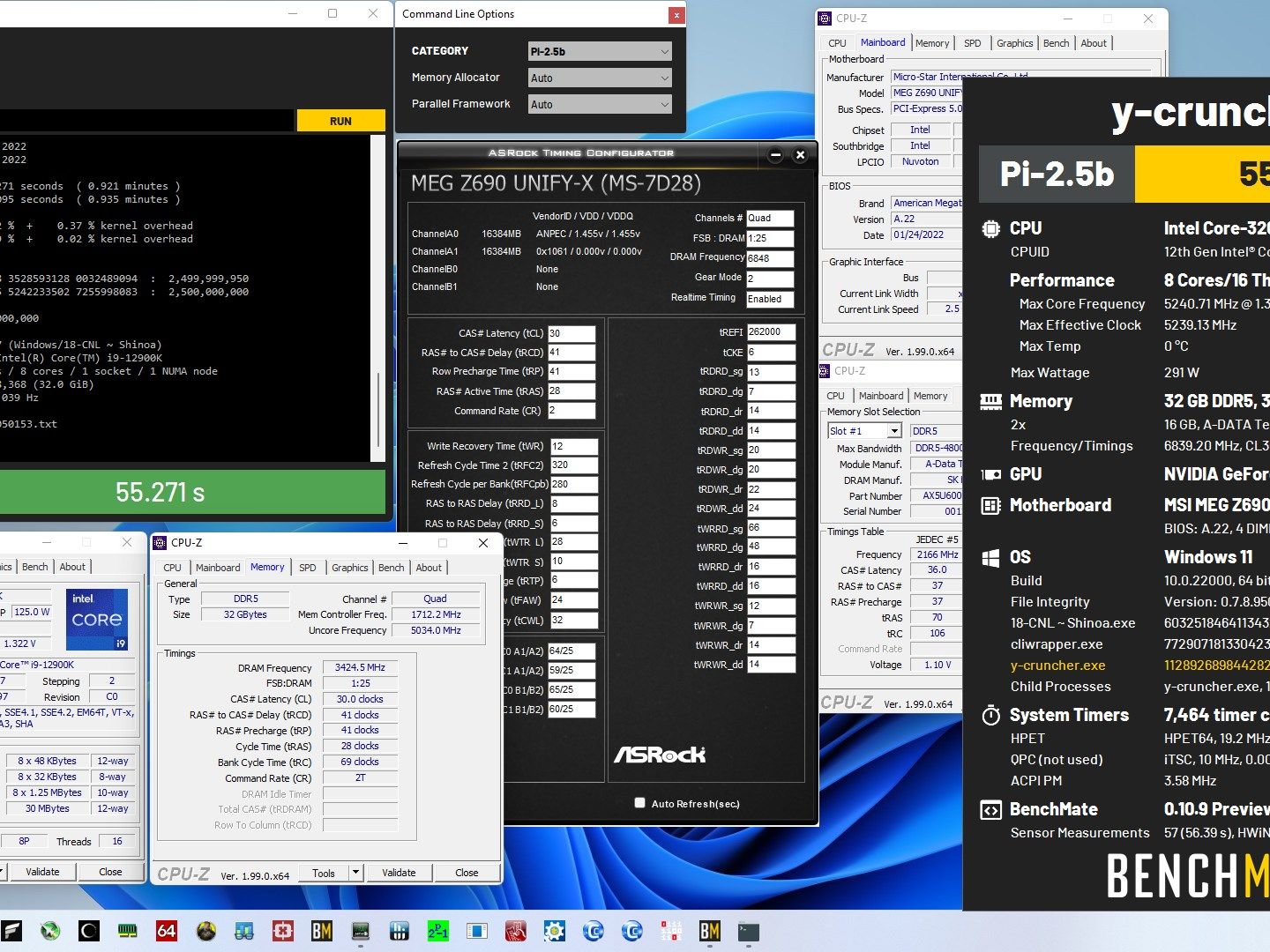Screen dimensions: 1270x952
Task: Select CPU tab in CPU-Z Memory window
Action: point(172,568)
